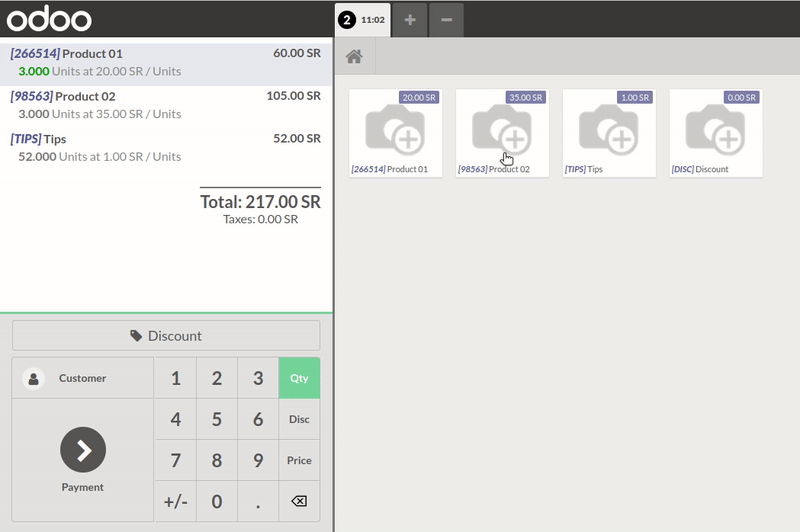The height and width of the screenshot is (532, 800).
Task: Switch numpad to Disc mode
Action: pos(299,419)
